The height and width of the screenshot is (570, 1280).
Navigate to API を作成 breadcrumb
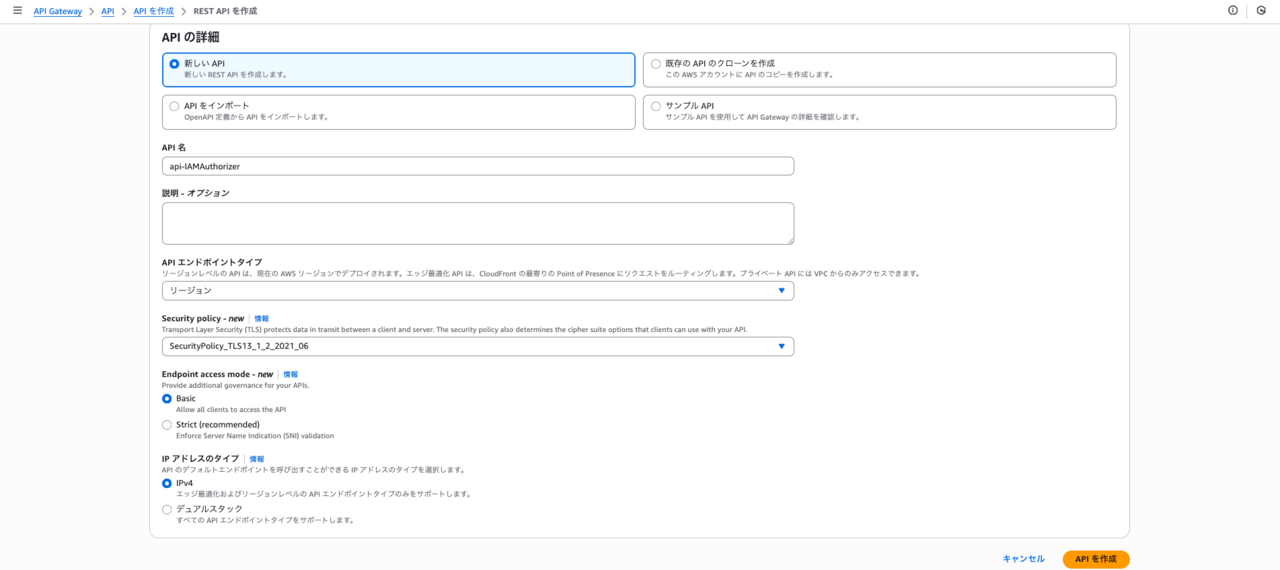pyautogui.click(x=153, y=11)
